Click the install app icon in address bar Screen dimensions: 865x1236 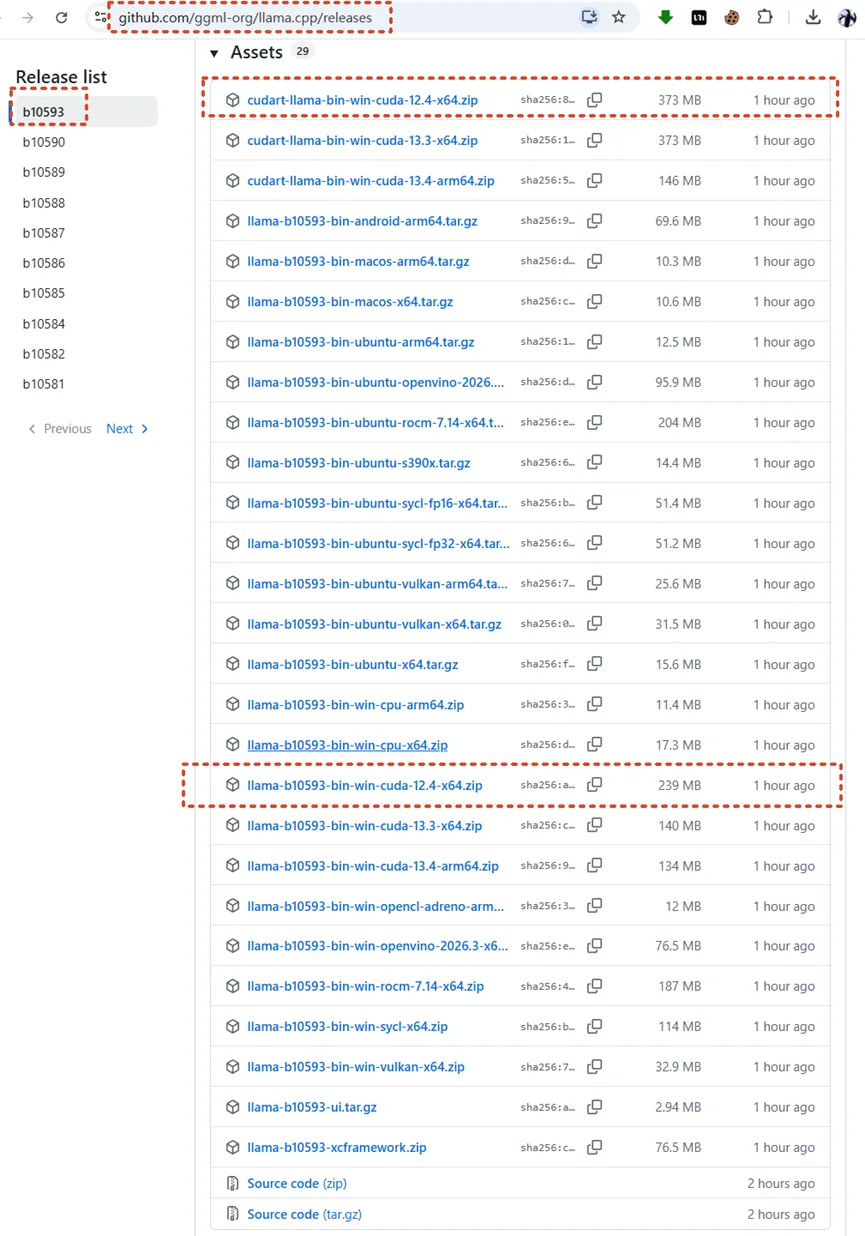click(x=589, y=17)
